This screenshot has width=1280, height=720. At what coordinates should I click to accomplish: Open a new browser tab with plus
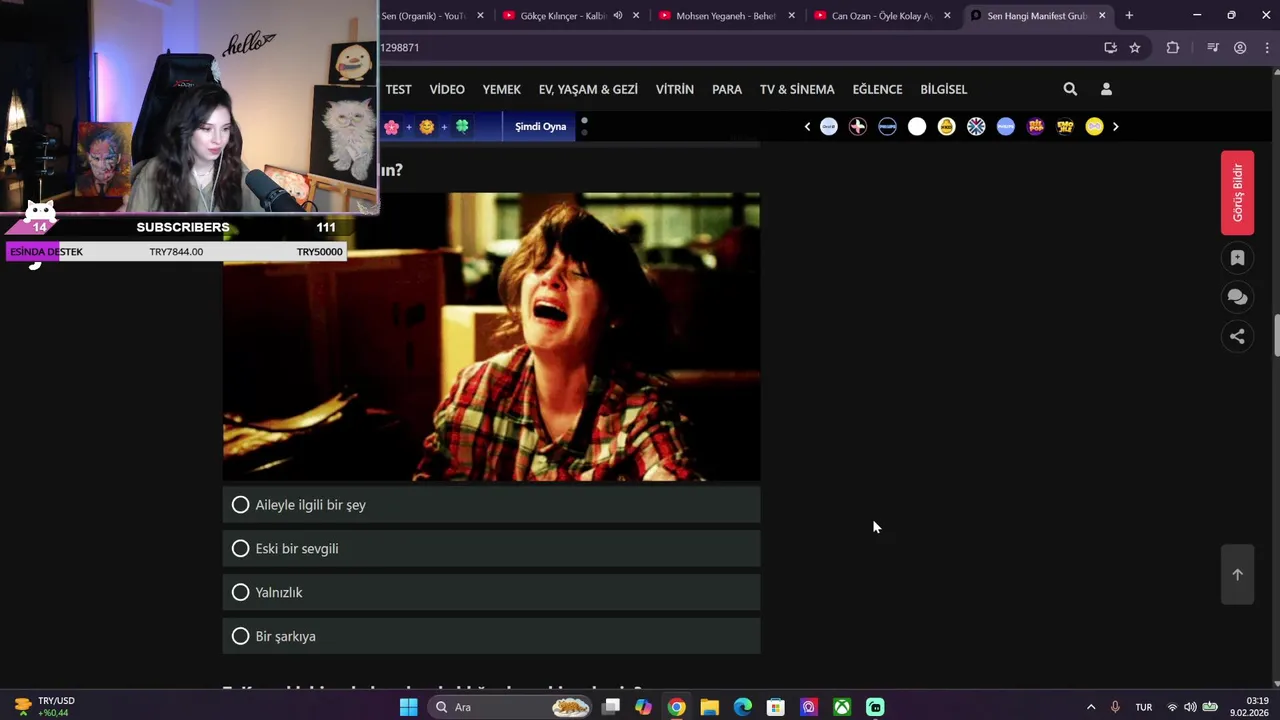tap(1129, 15)
